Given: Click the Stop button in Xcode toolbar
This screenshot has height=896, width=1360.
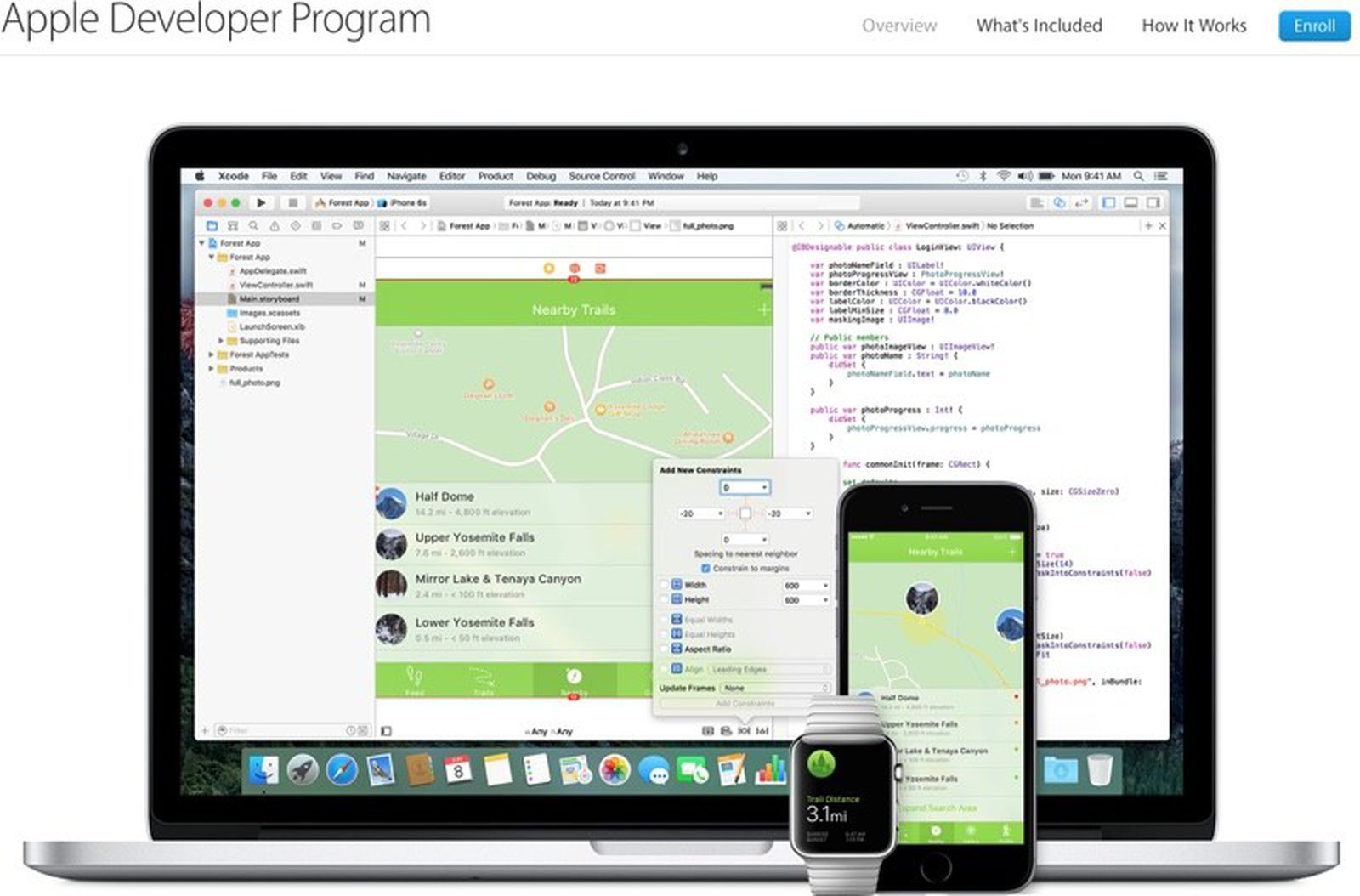Looking at the screenshot, I should [292, 203].
